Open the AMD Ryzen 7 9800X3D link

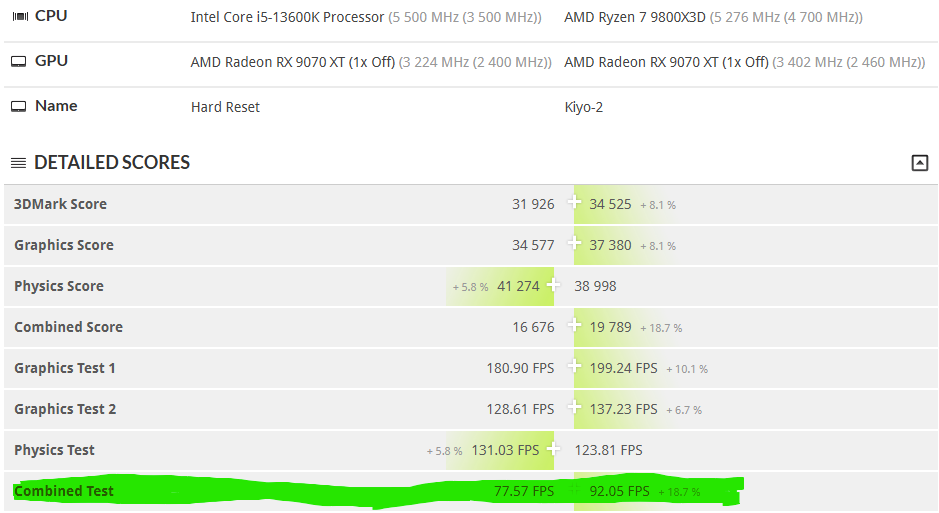(x=634, y=17)
